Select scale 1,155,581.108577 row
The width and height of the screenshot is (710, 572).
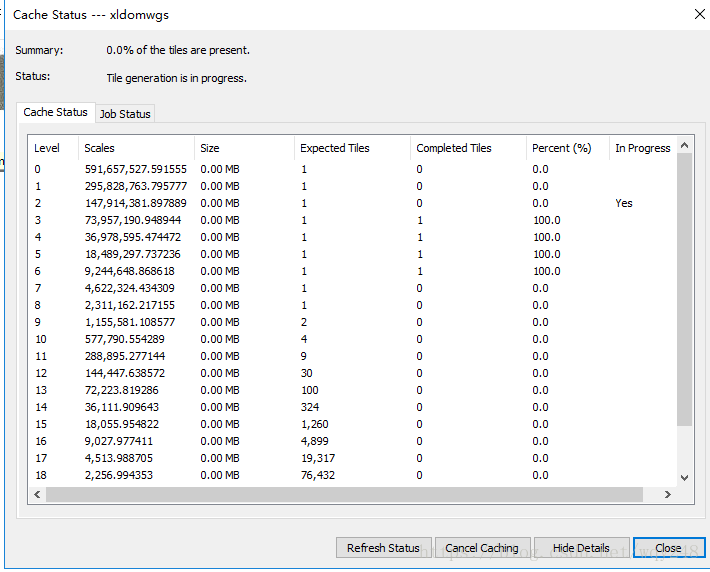[x=352, y=322]
